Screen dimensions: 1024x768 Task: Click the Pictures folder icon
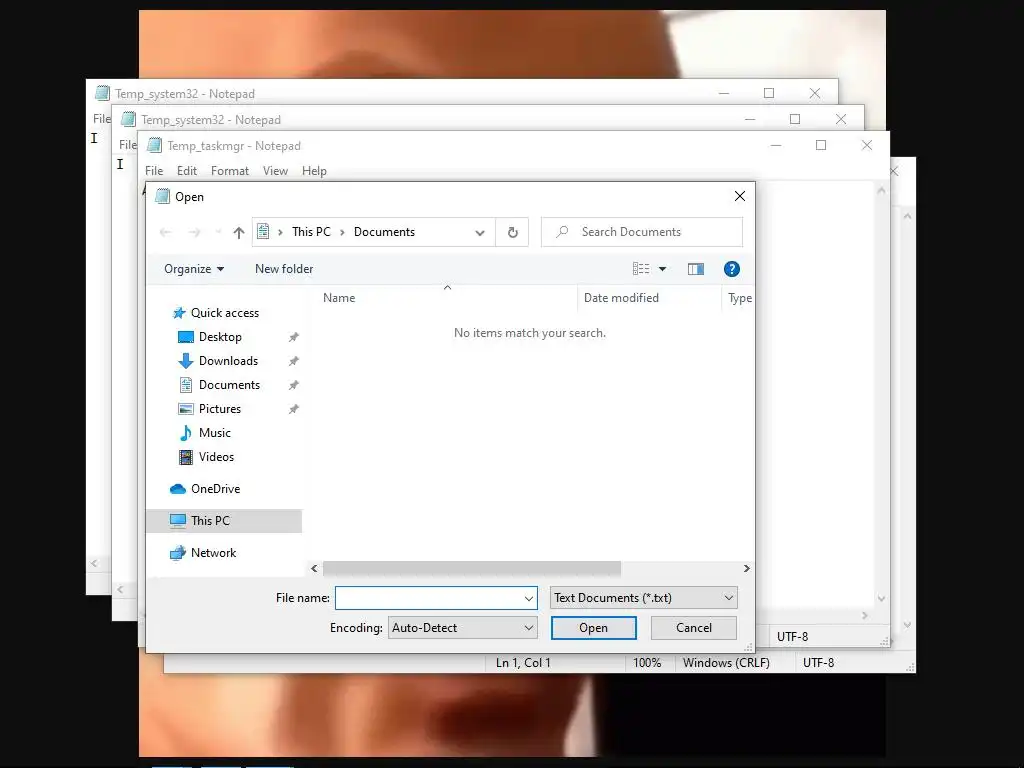(x=186, y=409)
